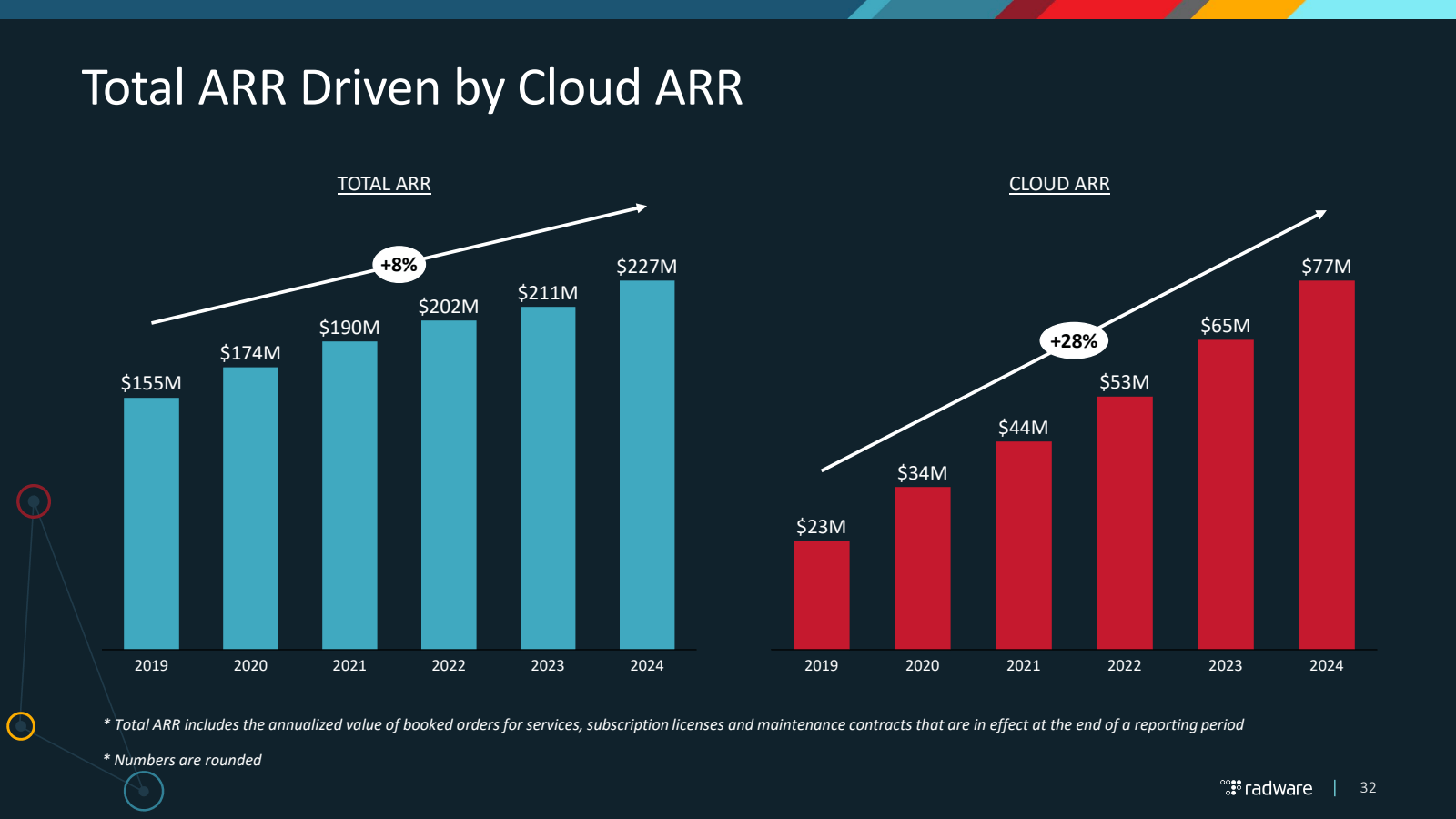Click the red 2022 bar in Cloud ARR
1456x819 pixels.
1124,523
